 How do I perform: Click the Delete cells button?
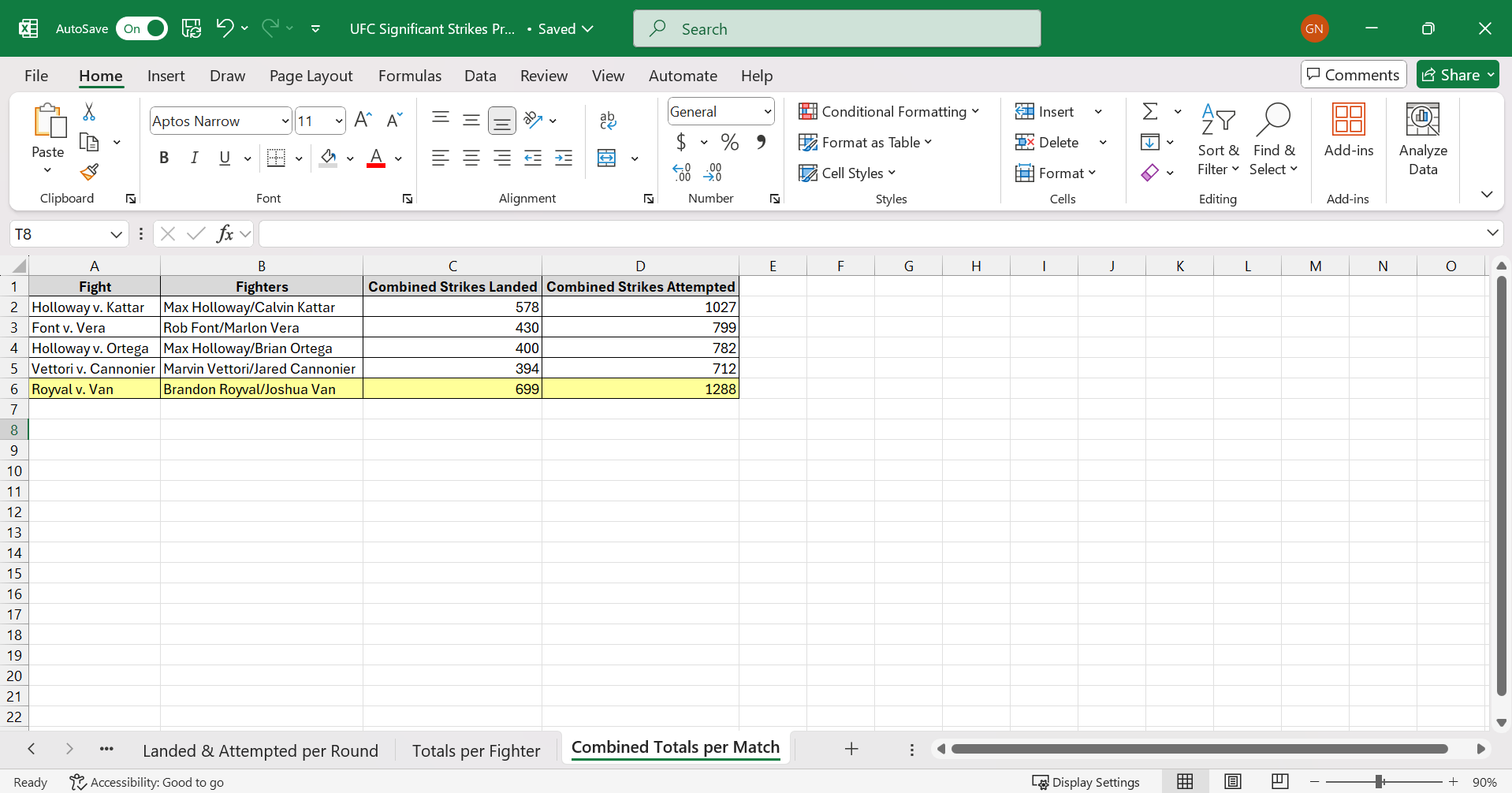point(1048,142)
